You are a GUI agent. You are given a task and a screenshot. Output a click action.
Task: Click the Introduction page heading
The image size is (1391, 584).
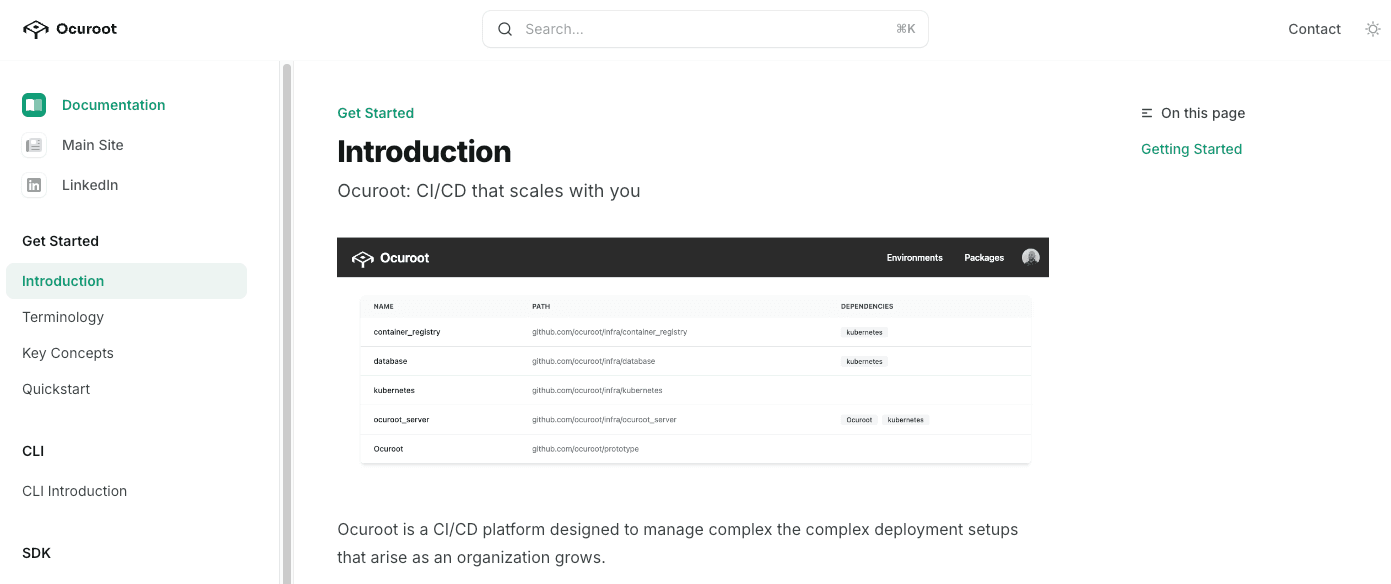click(424, 151)
